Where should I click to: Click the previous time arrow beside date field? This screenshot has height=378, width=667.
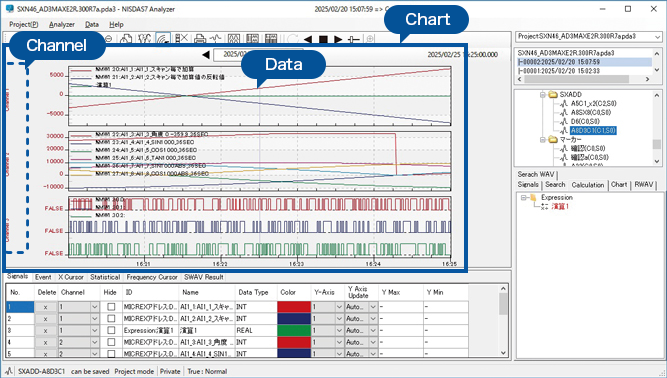point(206,55)
